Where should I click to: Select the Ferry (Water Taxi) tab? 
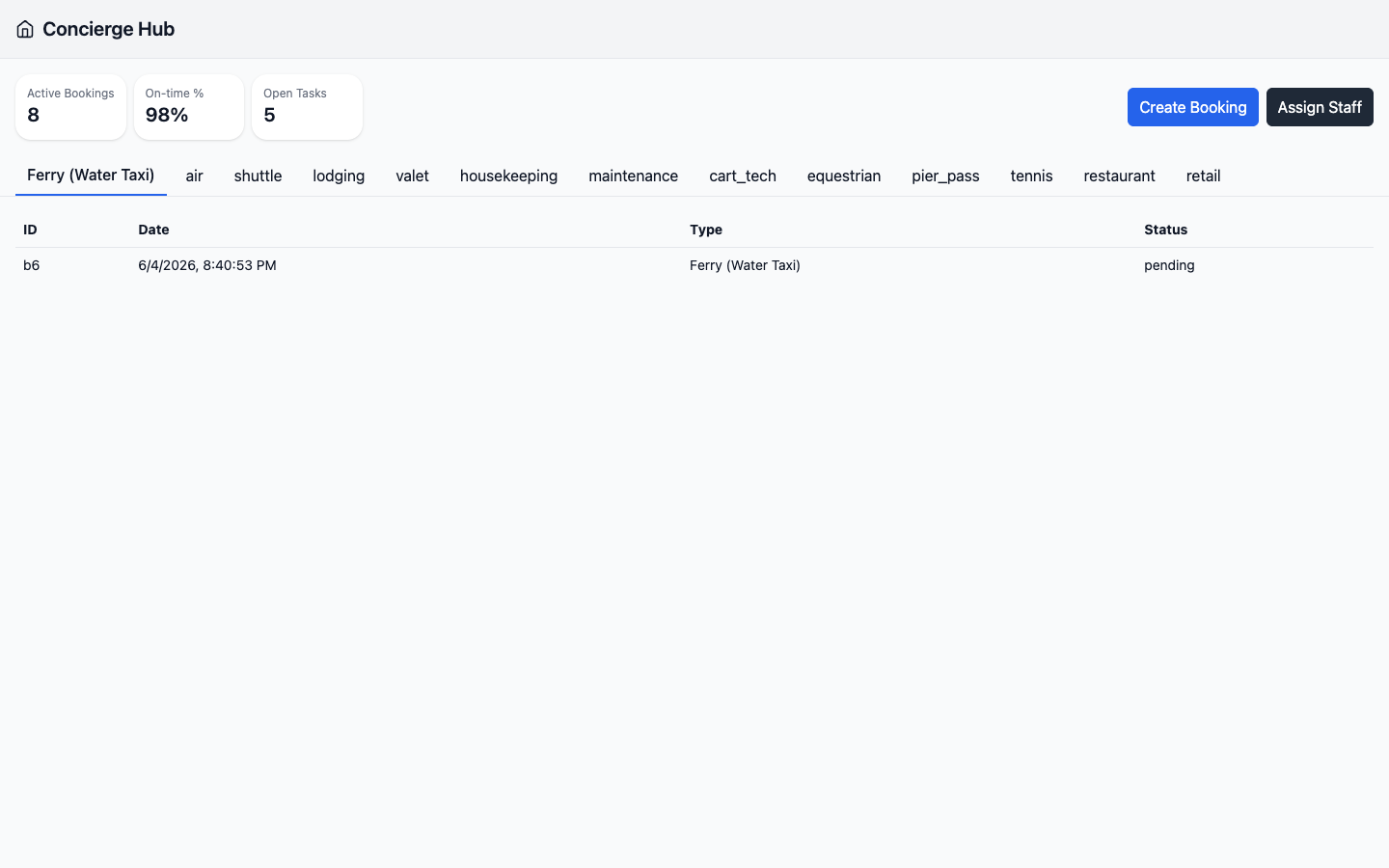tap(91, 176)
